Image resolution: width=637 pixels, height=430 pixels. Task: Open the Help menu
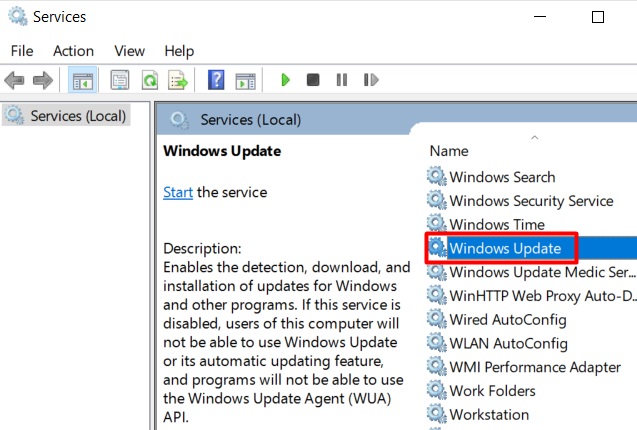click(x=179, y=52)
